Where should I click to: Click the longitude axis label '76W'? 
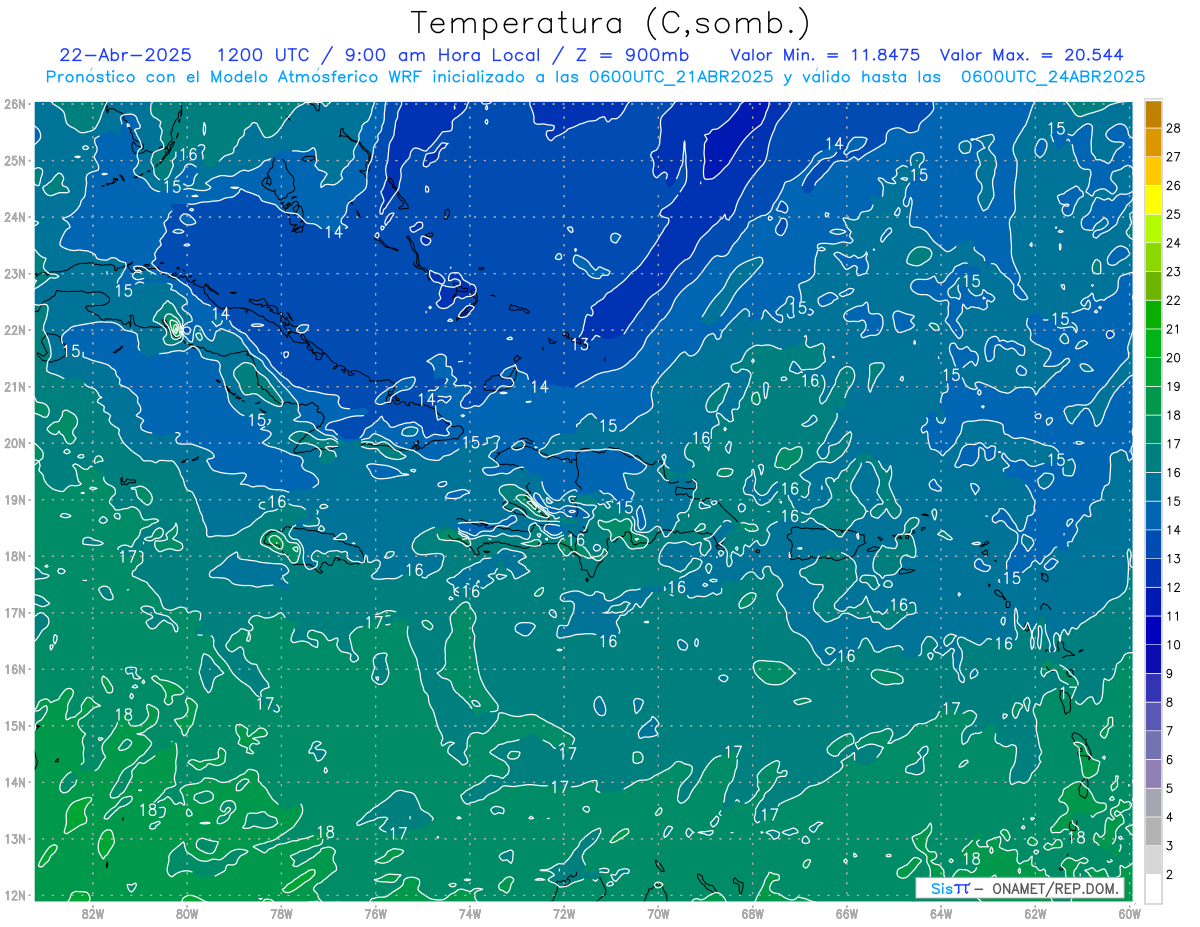click(x=375, y=914)
